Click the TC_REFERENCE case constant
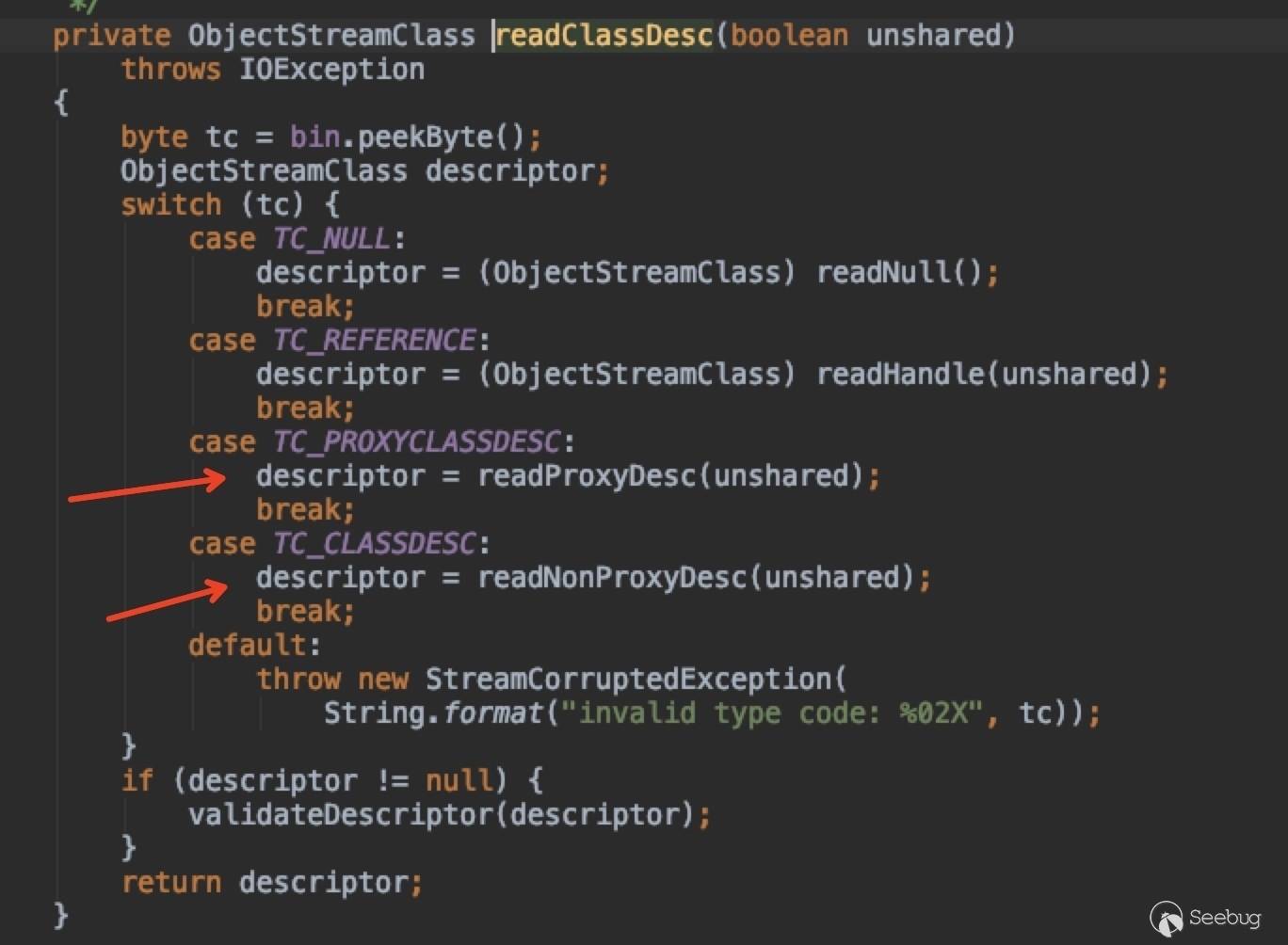Screen dimensions: 1288x945 376,341
